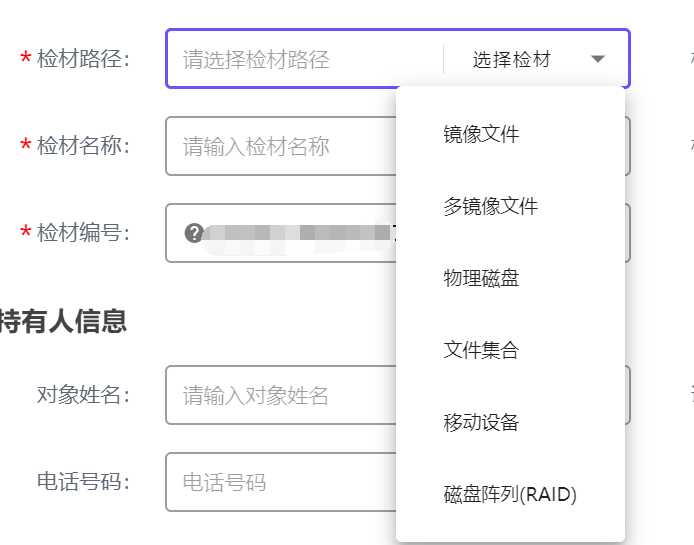The width and height of the screenshot is (694, 545).
Task: Select 镜像文件 from the list
Action: (481, 134)
